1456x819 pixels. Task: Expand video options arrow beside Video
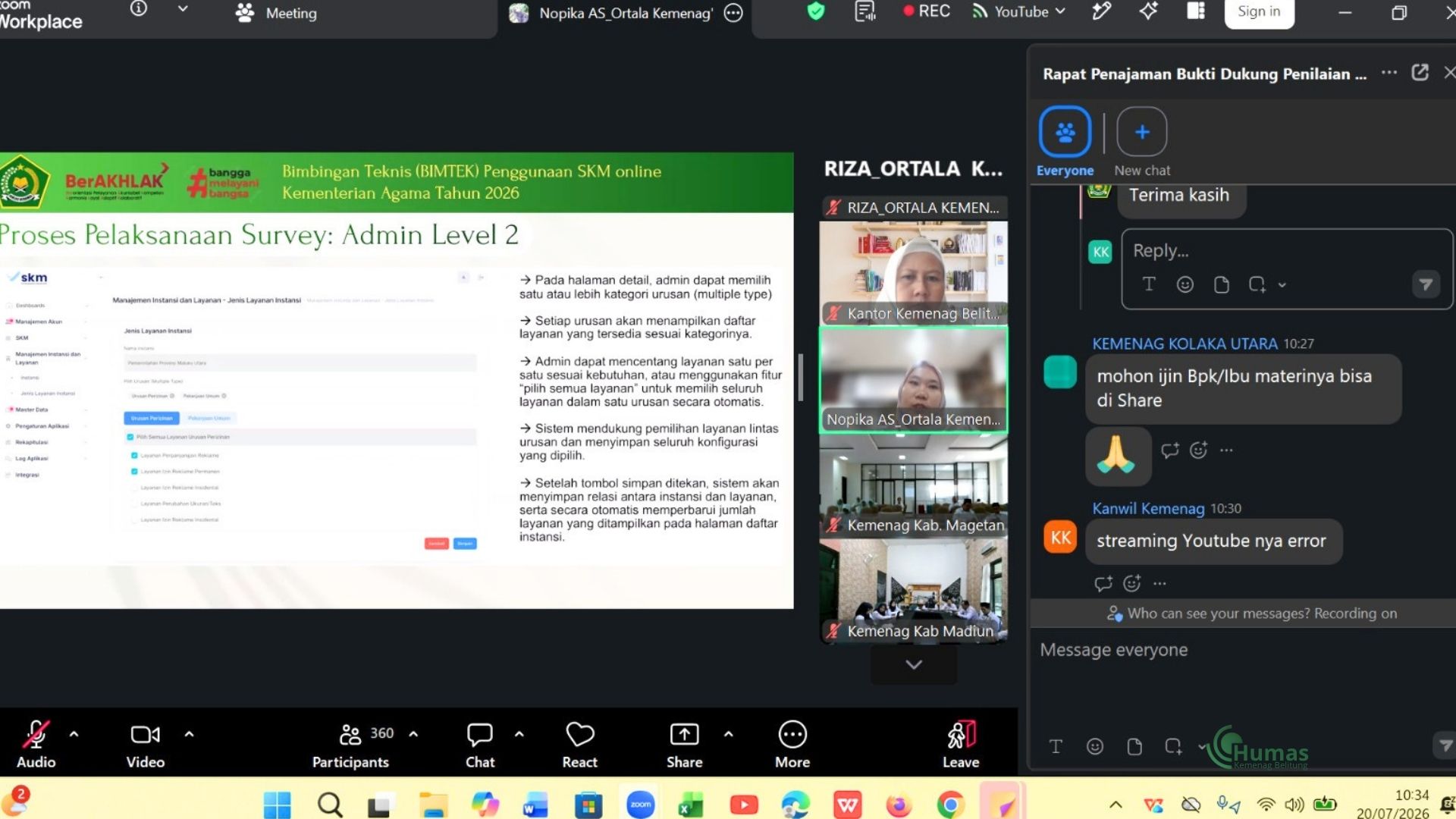(x=189, y=734)
